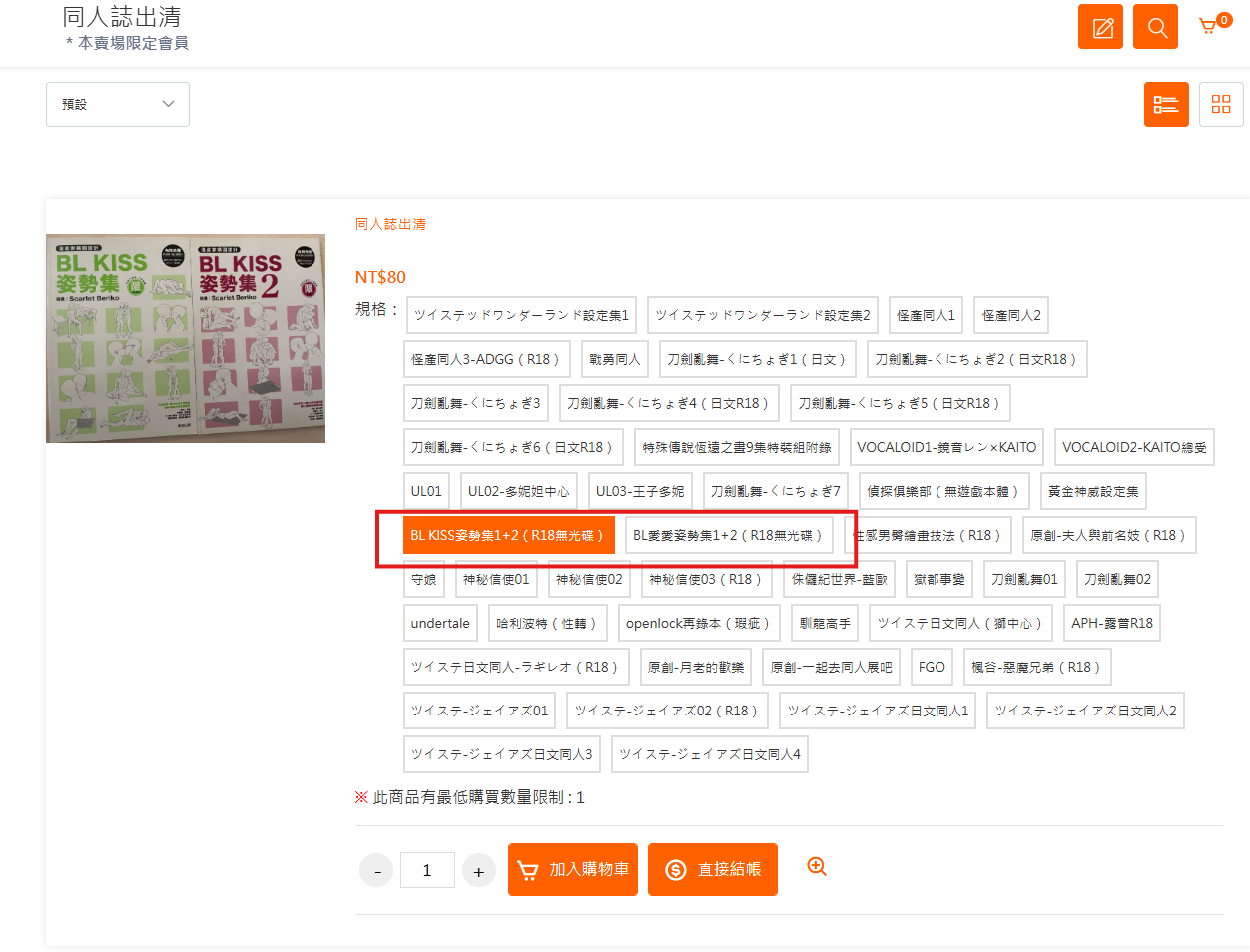Select 馴龍高手 option

(826, 623)
